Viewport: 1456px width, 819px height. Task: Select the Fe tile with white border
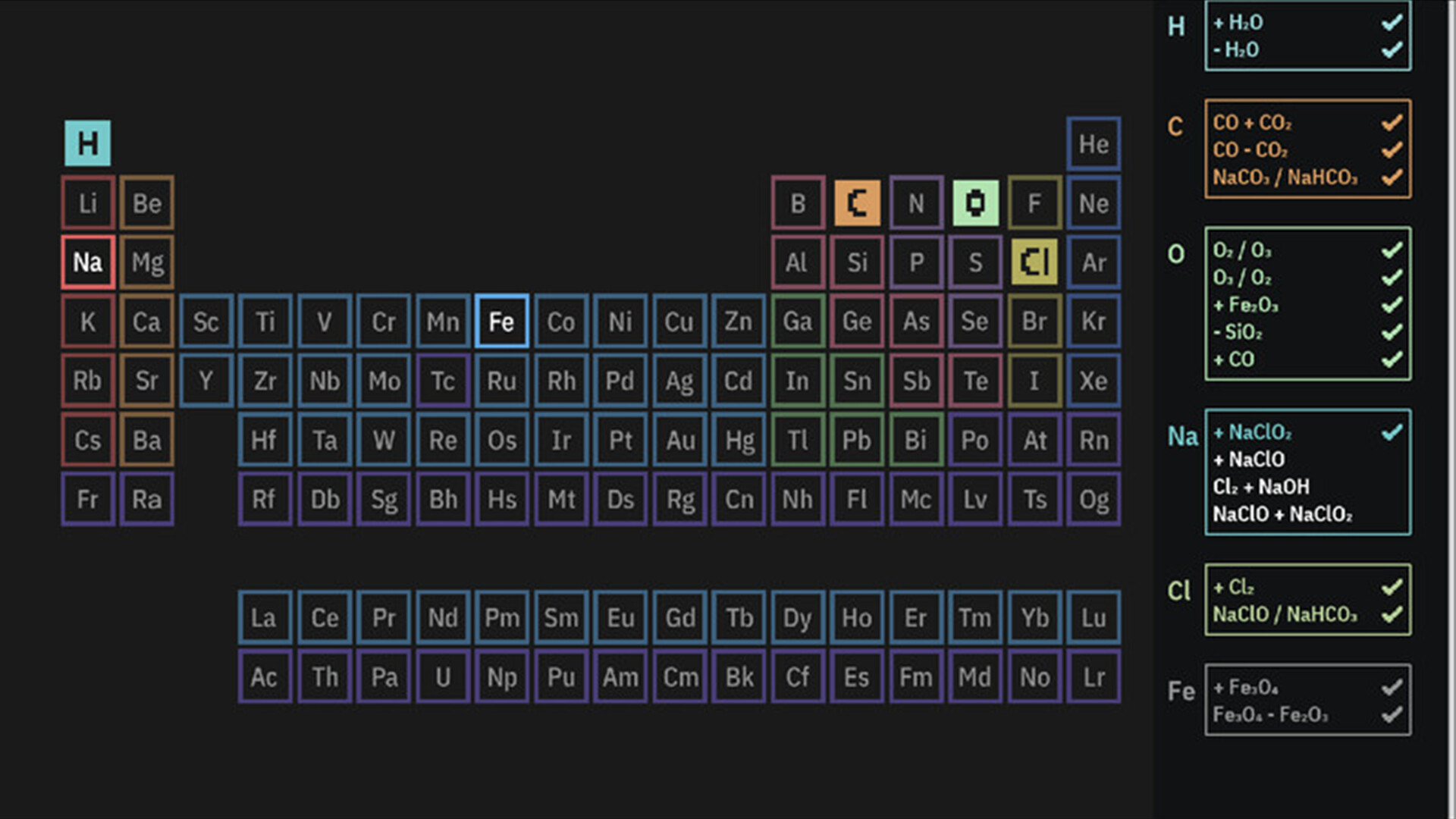point(501,321)
